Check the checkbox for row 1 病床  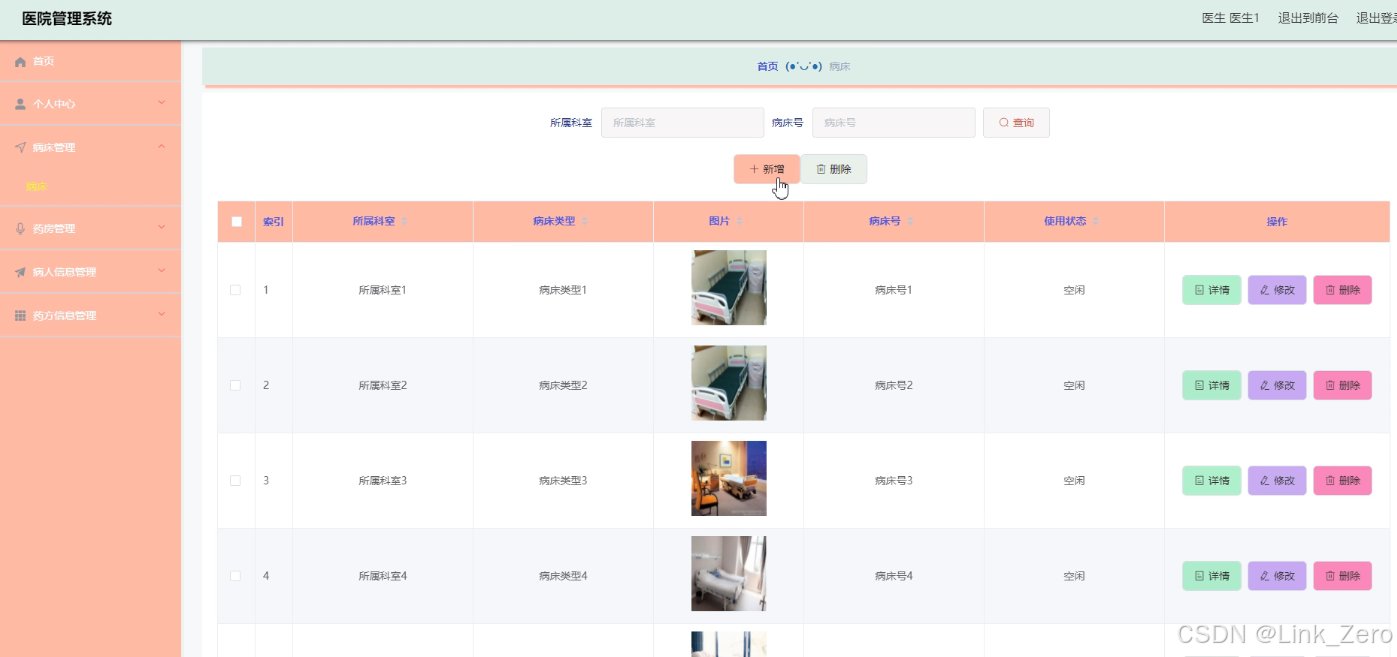235,289
